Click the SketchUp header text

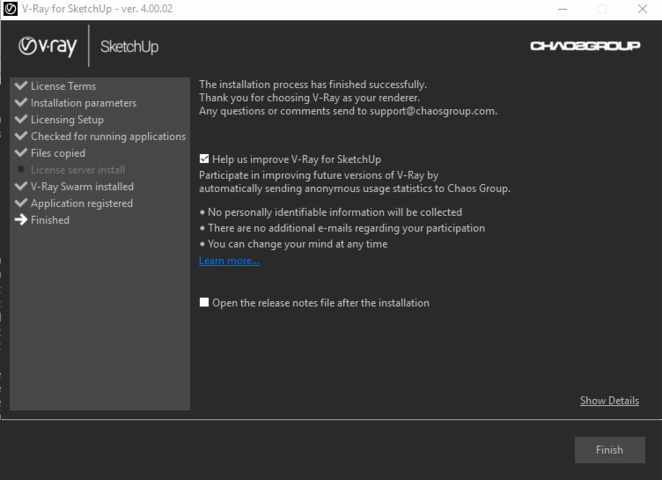pos(129,46)
